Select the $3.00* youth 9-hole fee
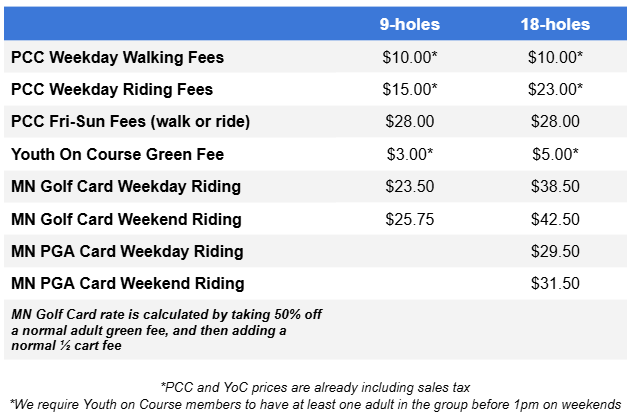Screen dimensions: 634x416 (x=410, y=154)
